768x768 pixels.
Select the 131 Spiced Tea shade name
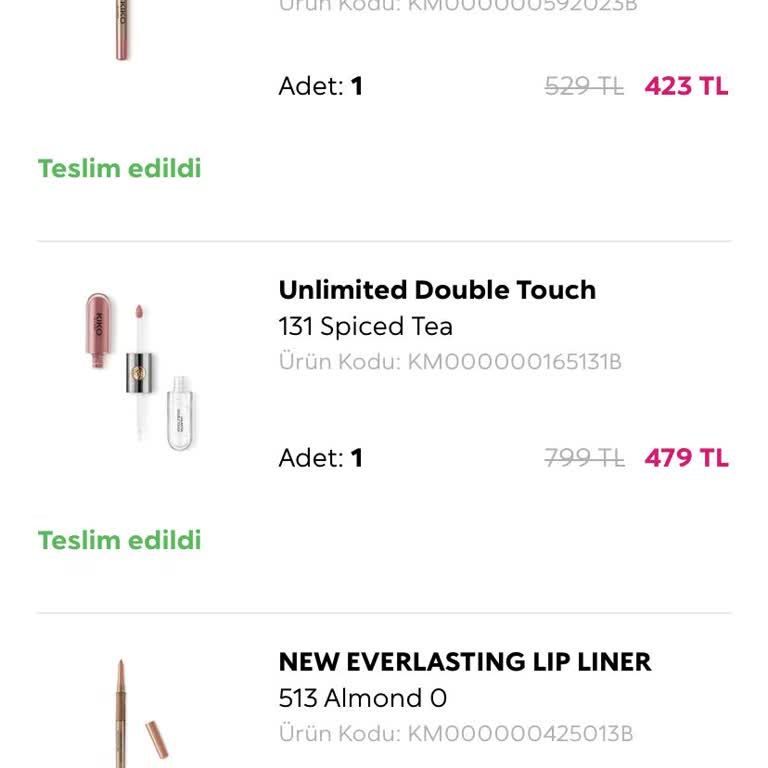click(x=365, y=326)
